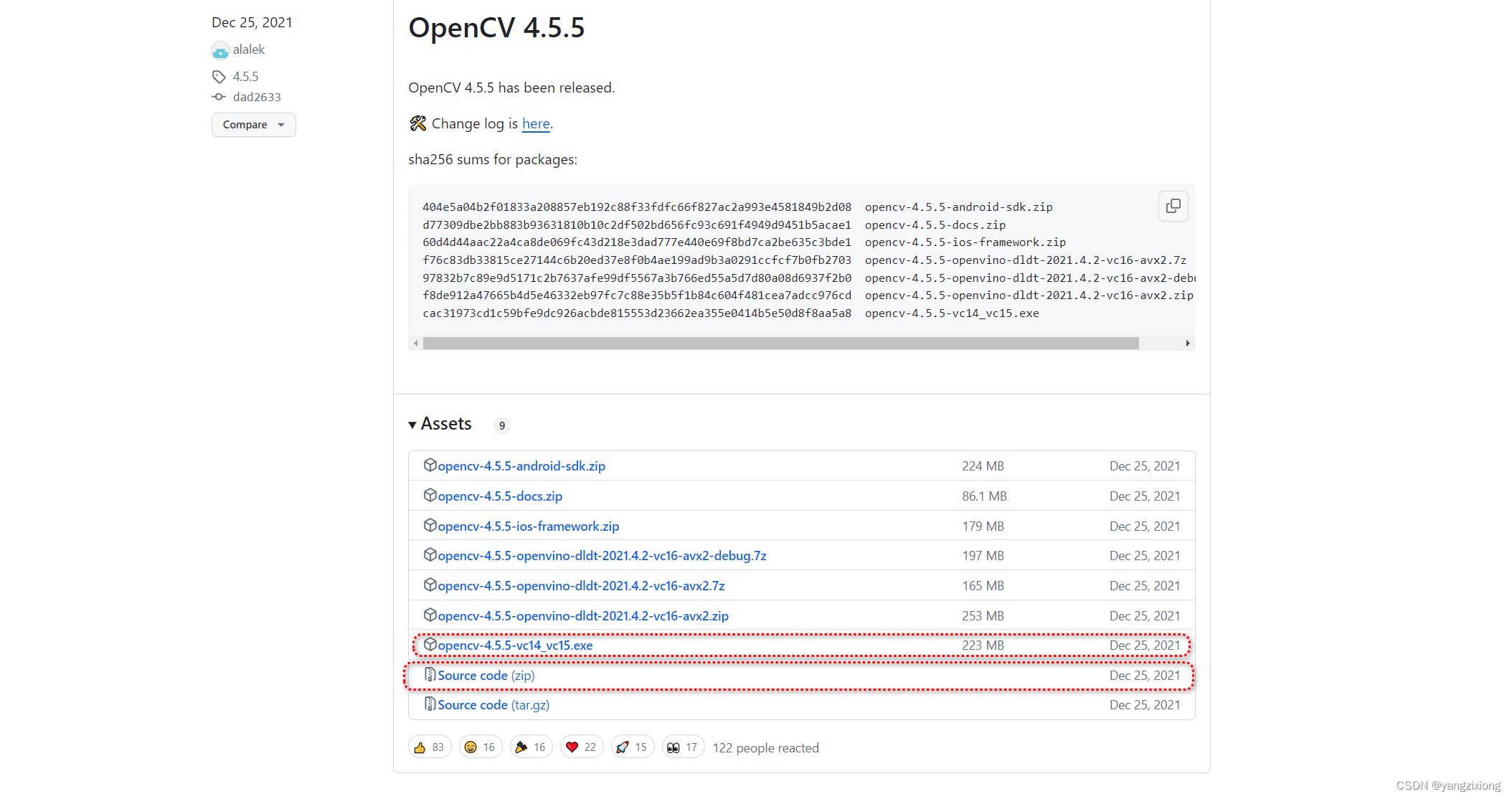1512x799 pixels.
Task: Click the '197 MB' size value
Action: (x=983, y=556)
